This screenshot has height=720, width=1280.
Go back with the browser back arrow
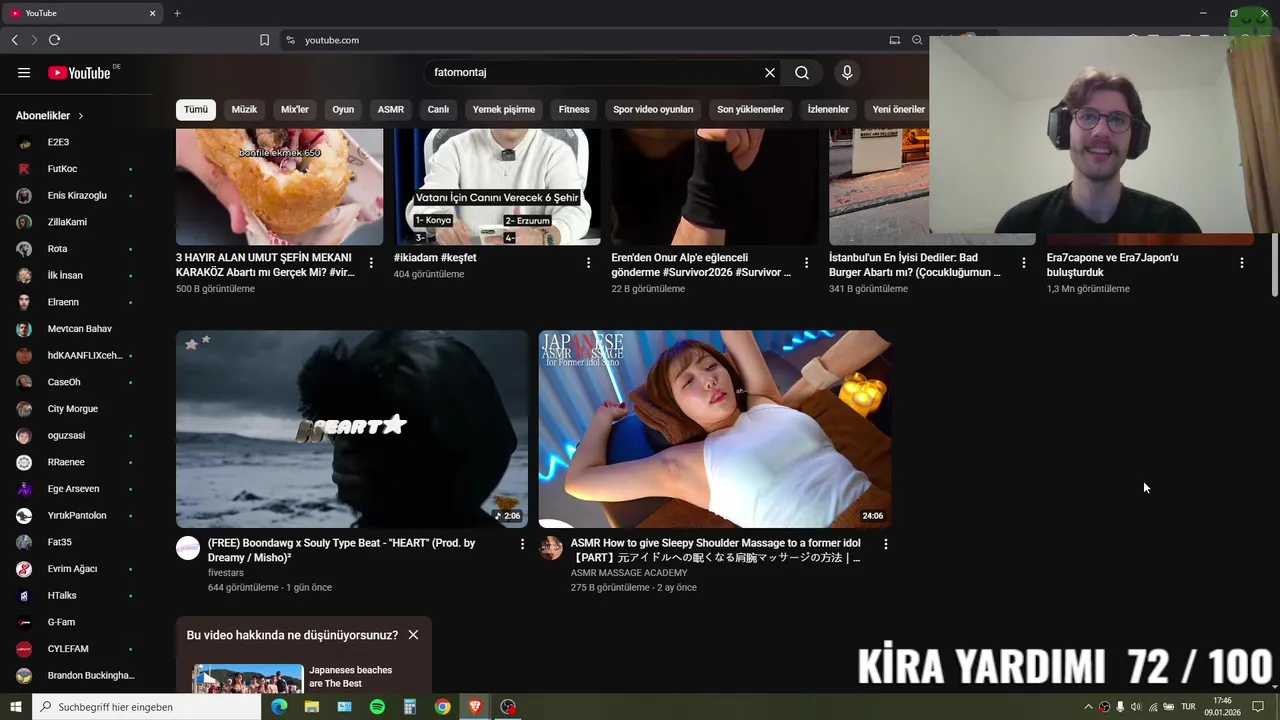click(14, 40)
